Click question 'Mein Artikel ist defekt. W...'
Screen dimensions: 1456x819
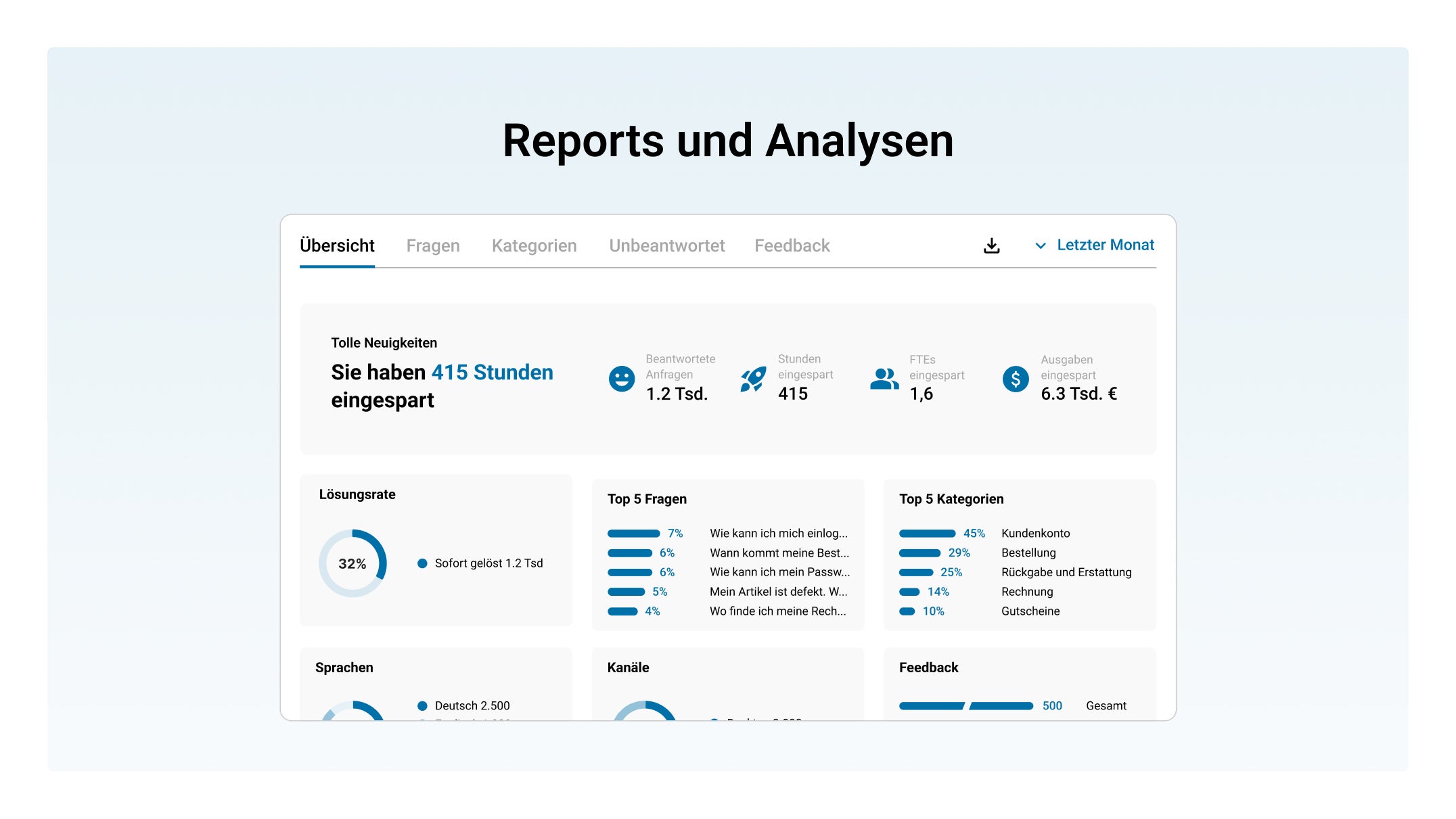(x=778, y=592)
